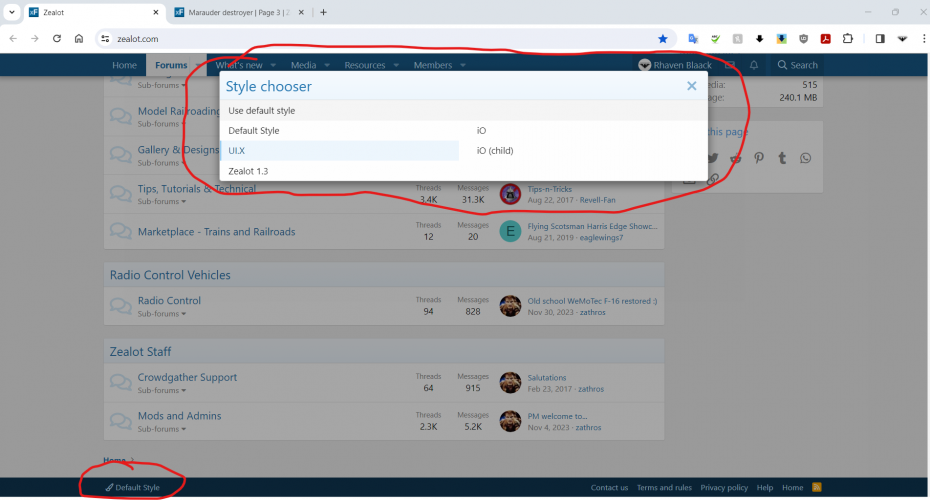Open Privacy policy footer link

(724, 488)
